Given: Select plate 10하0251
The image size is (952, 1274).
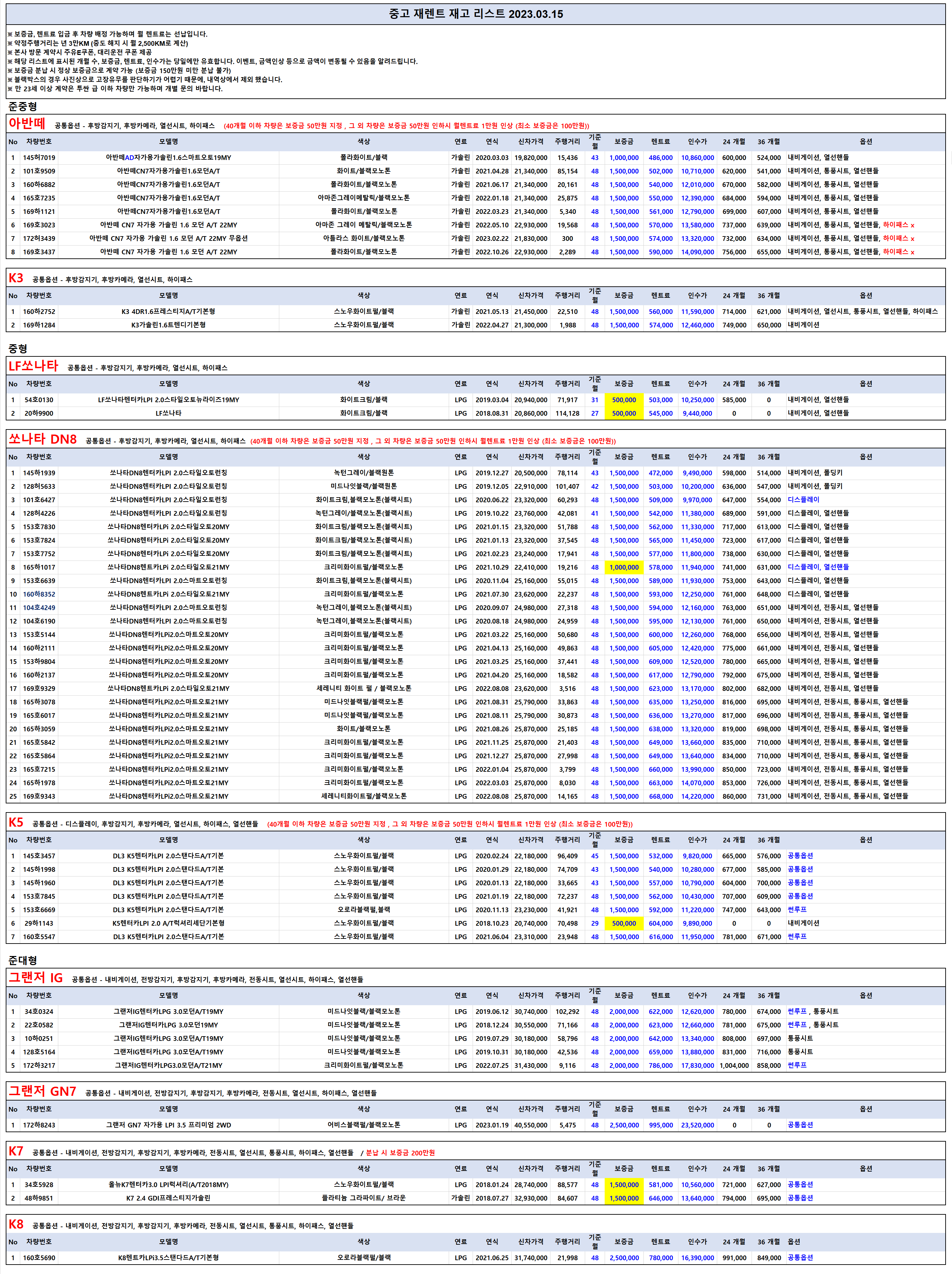Looking at the screenshot, I should pyautogui.click(x=39, y=1039).
